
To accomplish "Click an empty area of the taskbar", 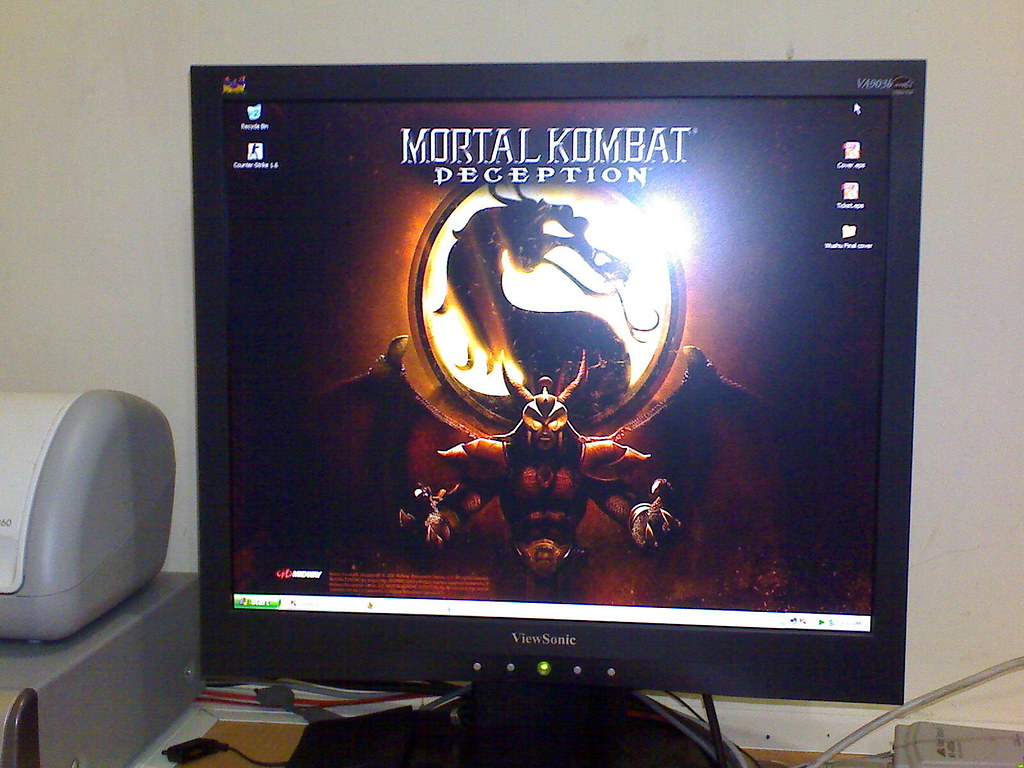I will point(588,614).
